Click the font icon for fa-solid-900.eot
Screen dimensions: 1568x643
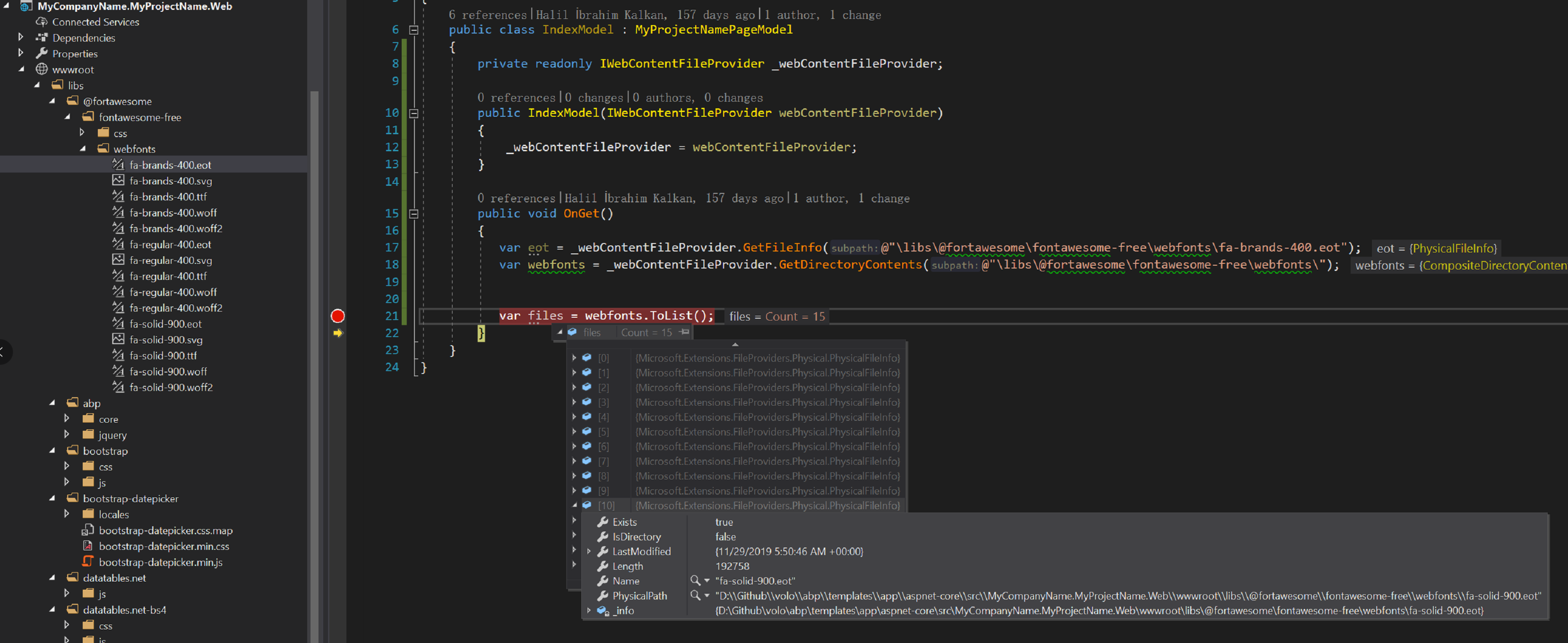(x=118, y=323)
